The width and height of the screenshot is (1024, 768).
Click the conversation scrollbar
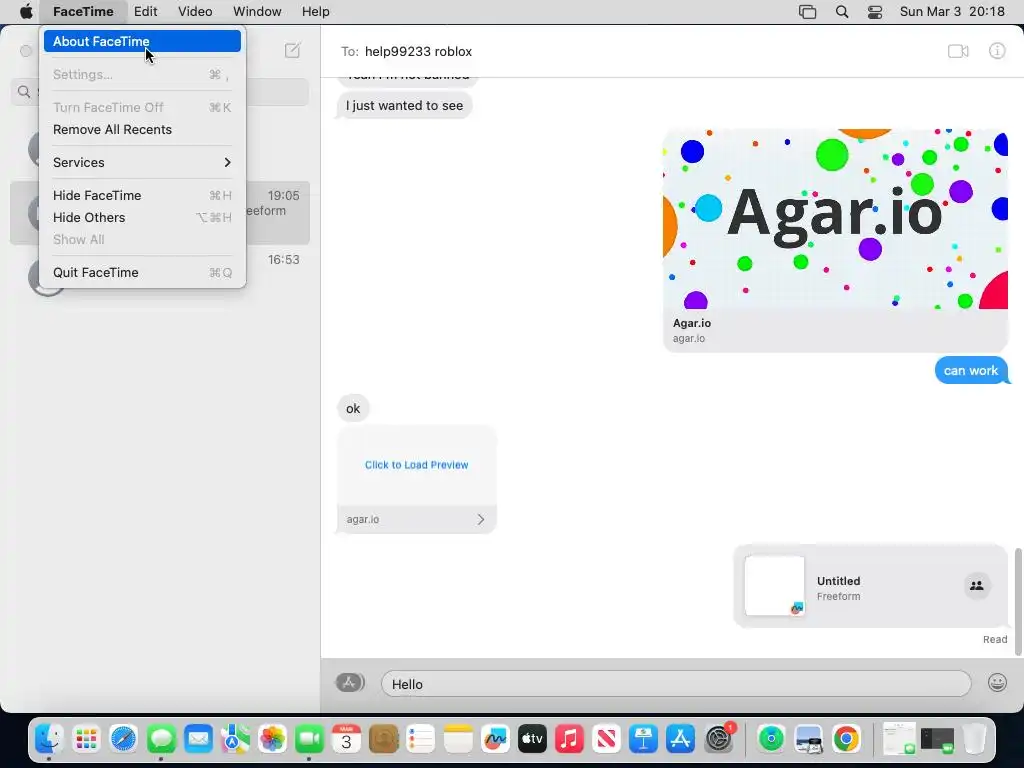point(1017,601)
